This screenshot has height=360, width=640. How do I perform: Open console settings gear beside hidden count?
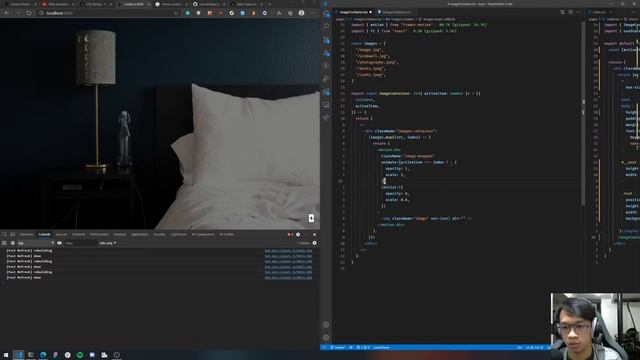(314, 243)
